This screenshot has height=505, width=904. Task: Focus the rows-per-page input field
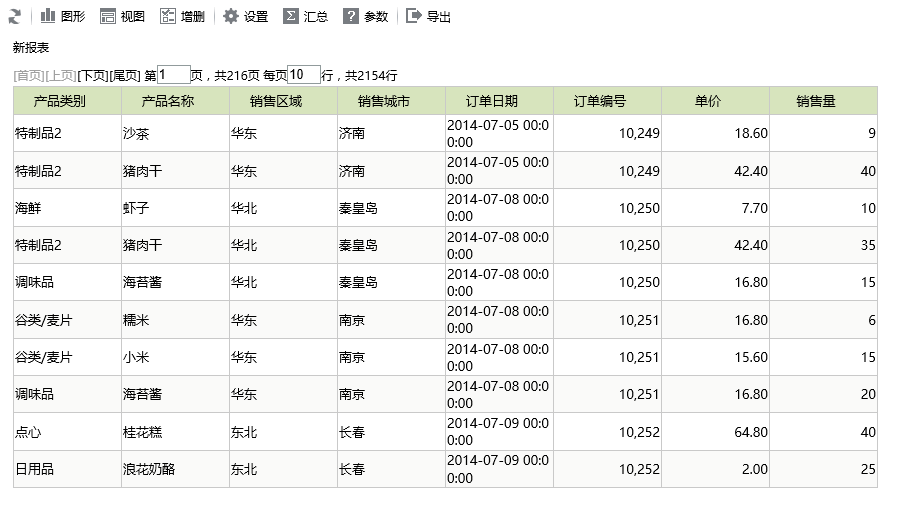(x=304, y=74)
